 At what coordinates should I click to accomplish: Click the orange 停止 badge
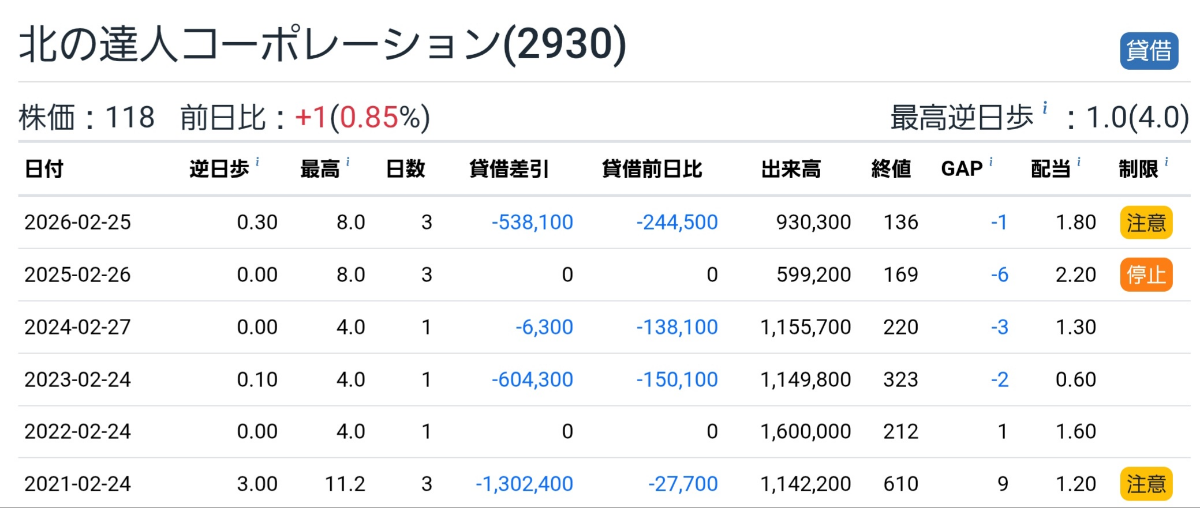tap(1145, 275)
